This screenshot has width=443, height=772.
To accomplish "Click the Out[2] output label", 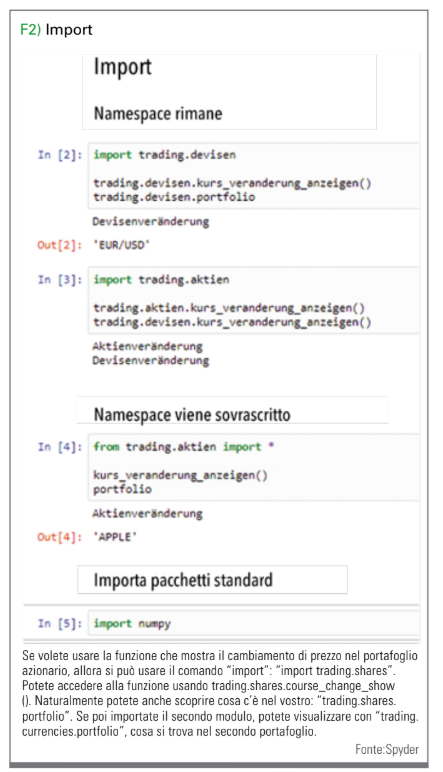I will [60, 245].
